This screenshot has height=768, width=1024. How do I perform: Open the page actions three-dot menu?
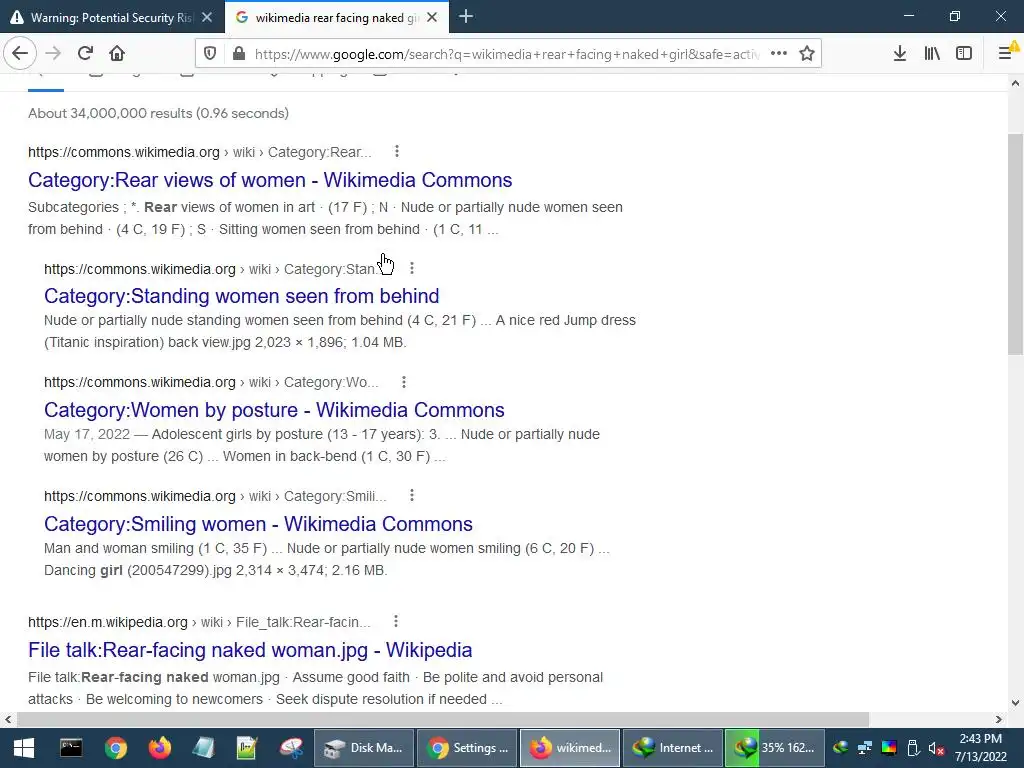click(778, 54)
